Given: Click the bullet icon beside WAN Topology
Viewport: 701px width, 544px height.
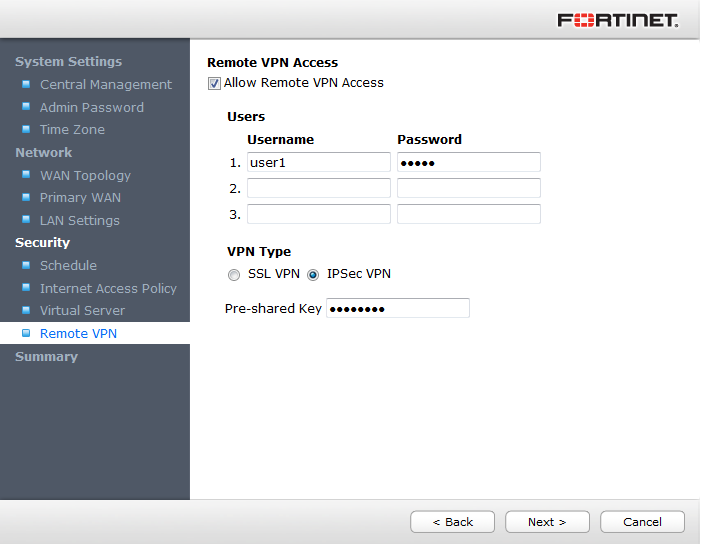Looking at the screenshot, I should tap(26, 175).
